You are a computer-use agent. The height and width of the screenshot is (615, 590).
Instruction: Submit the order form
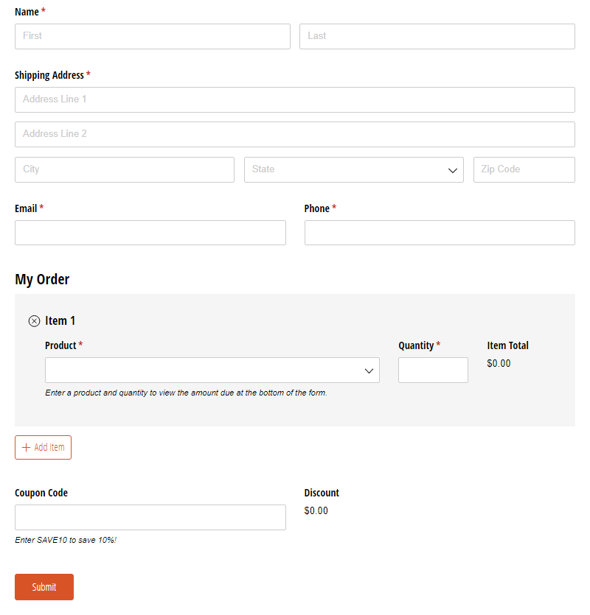44,587
